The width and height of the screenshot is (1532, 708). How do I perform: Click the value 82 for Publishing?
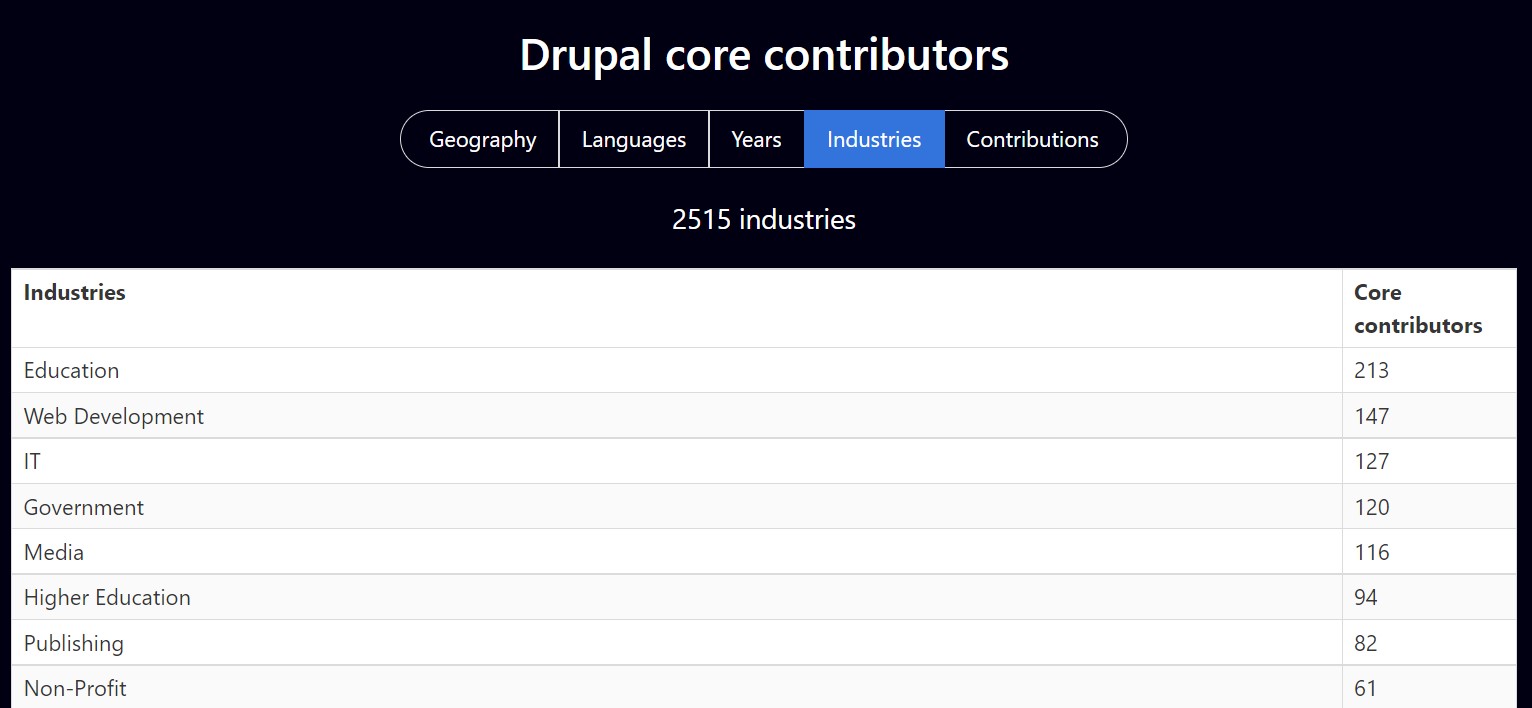pos(1366,643)
